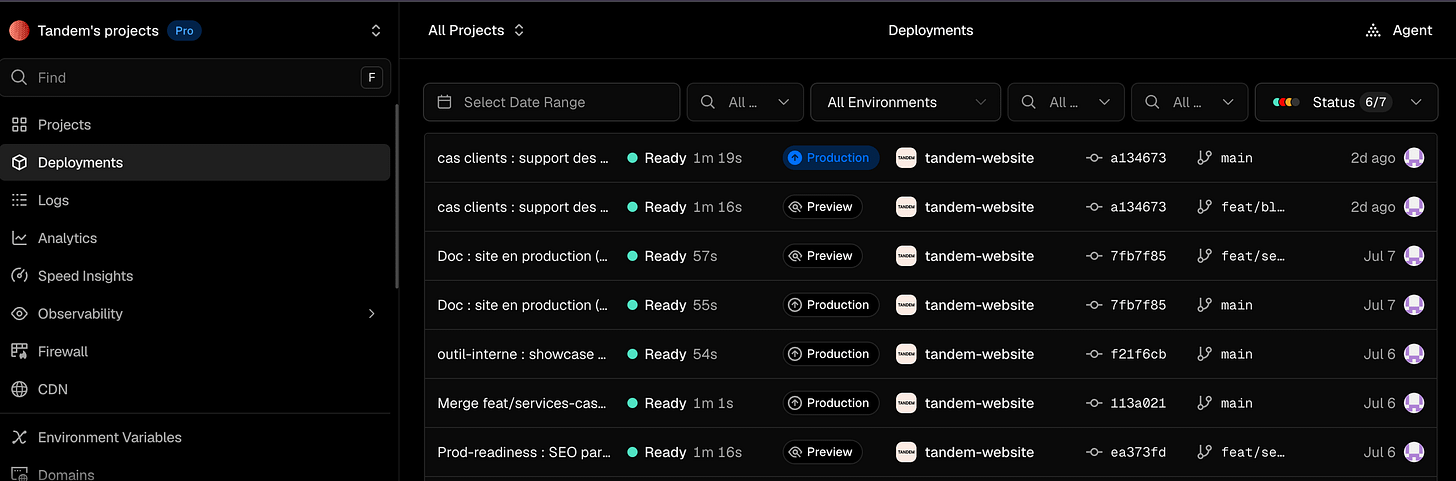
Task: Click the user avatar on the f21f6cb row
Action: (x=1414, y=354)
